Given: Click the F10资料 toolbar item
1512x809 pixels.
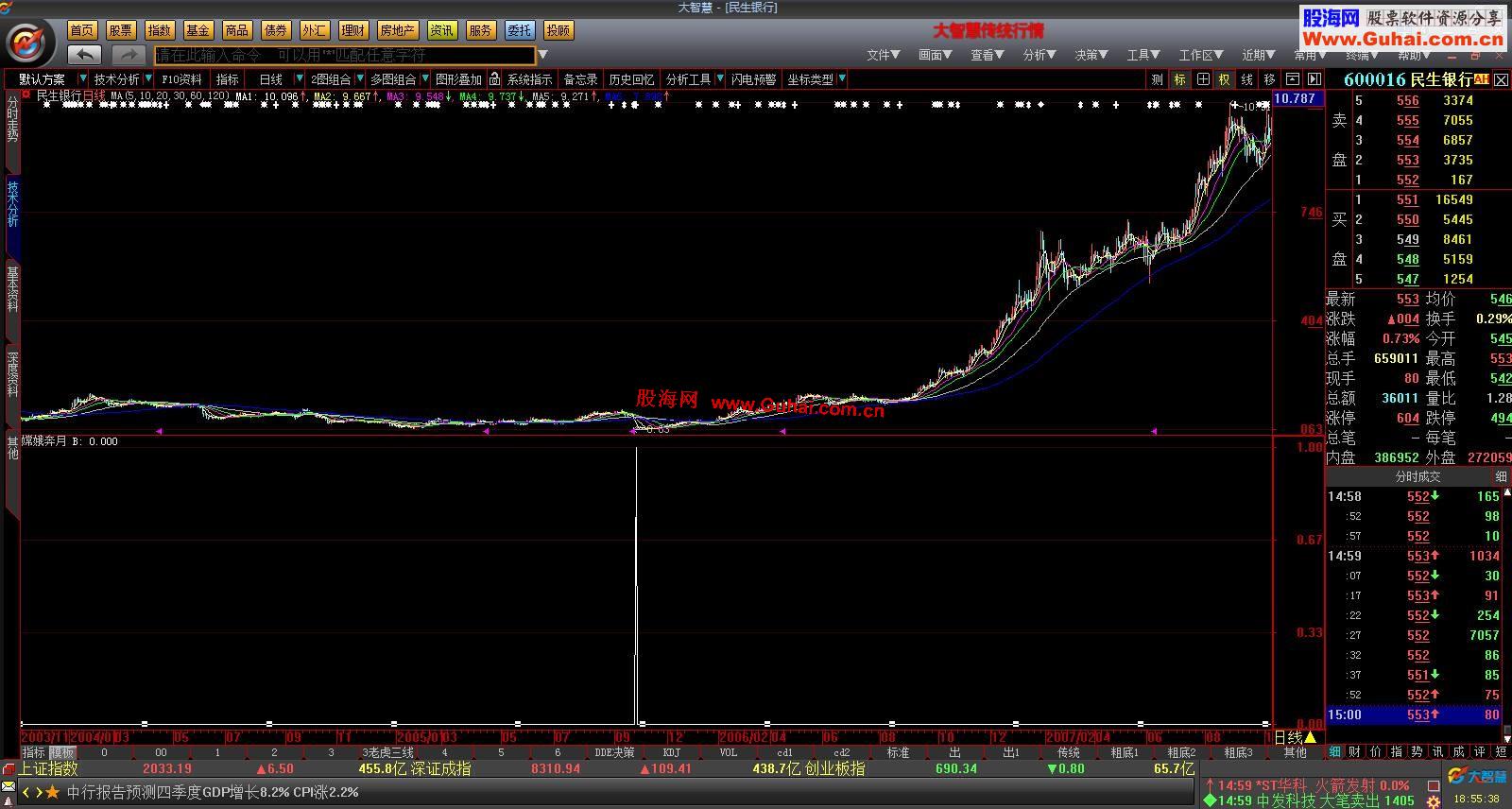Looking at the screenshot, I should [x=181, y=79].
